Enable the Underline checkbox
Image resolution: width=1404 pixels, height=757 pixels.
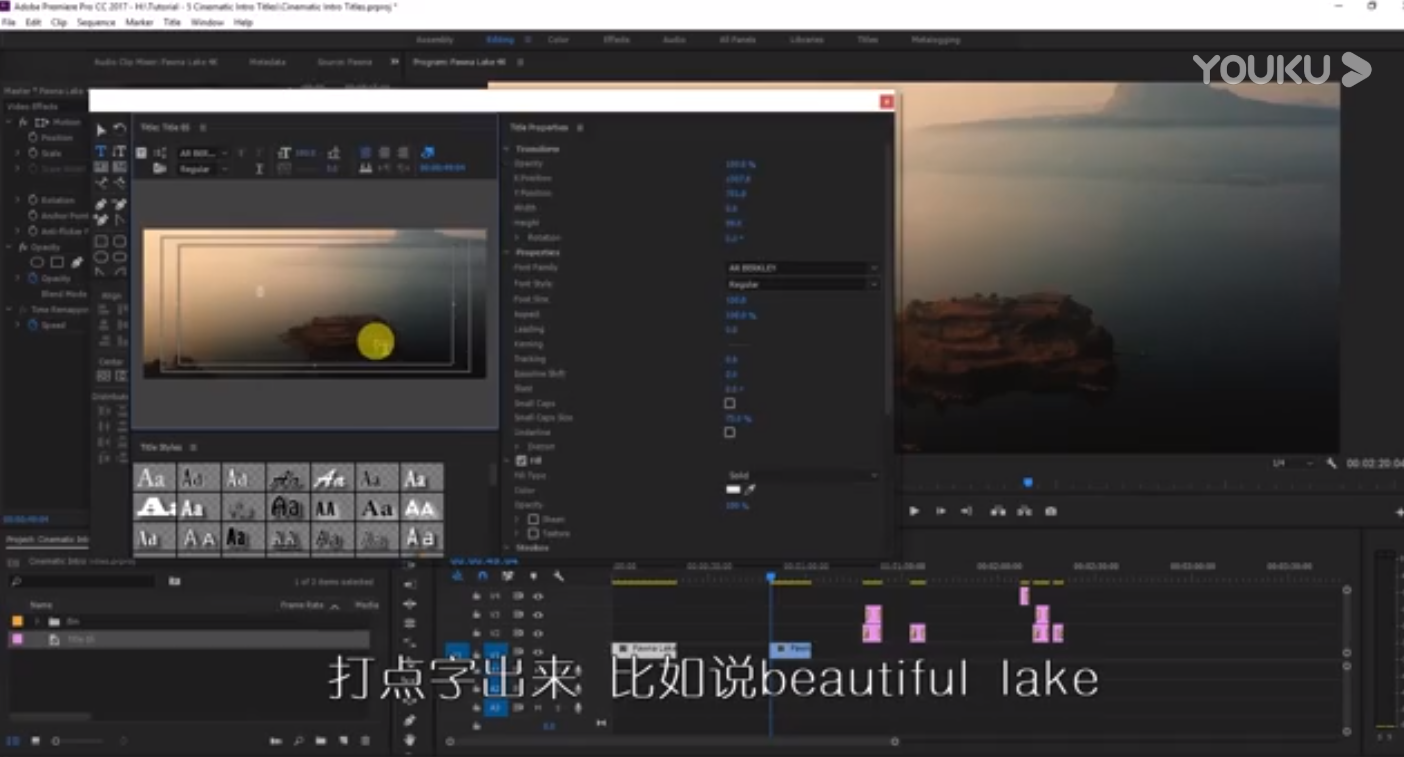729,432
